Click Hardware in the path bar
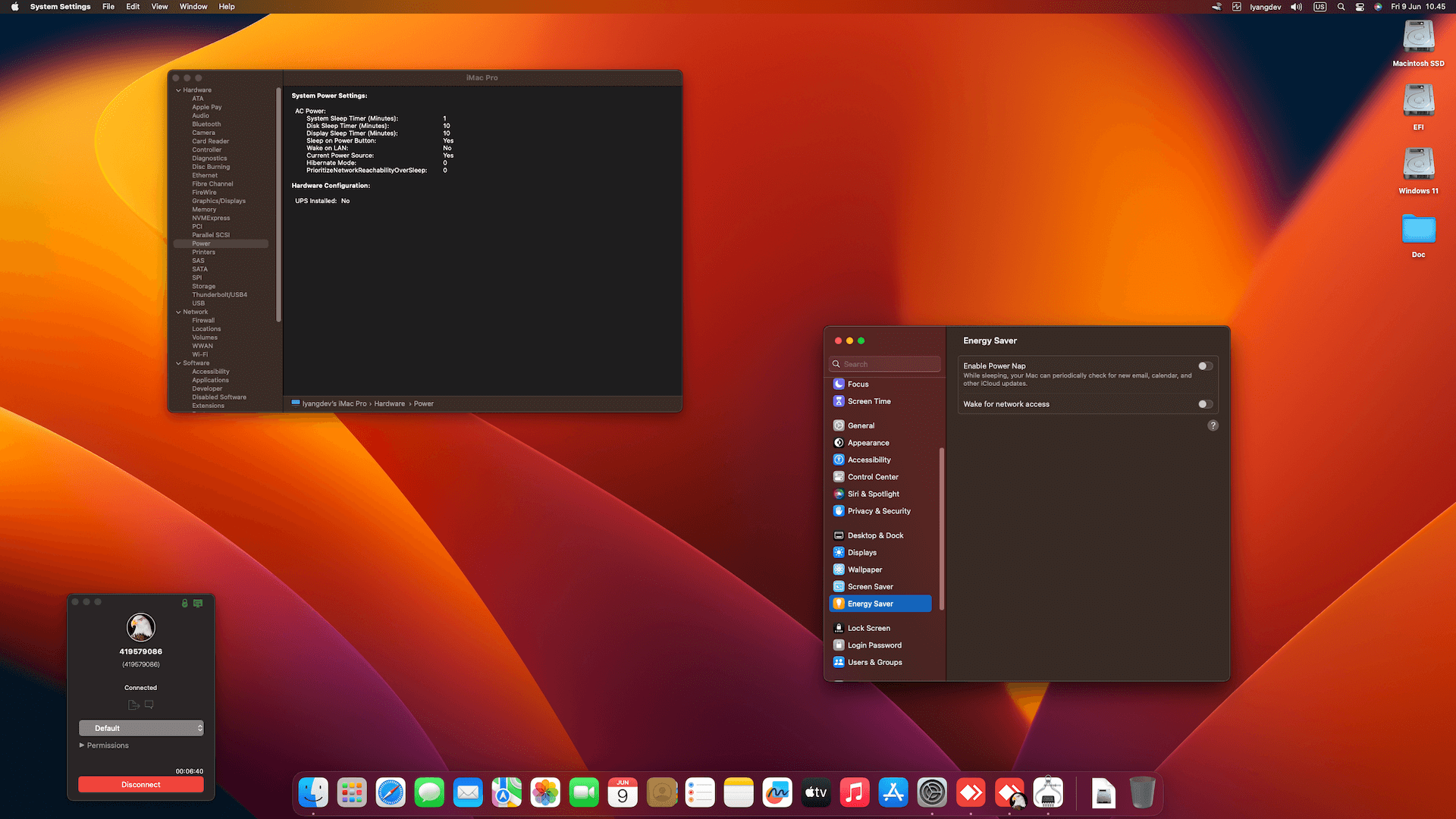The image size is (1456, 819). [389, 404]
